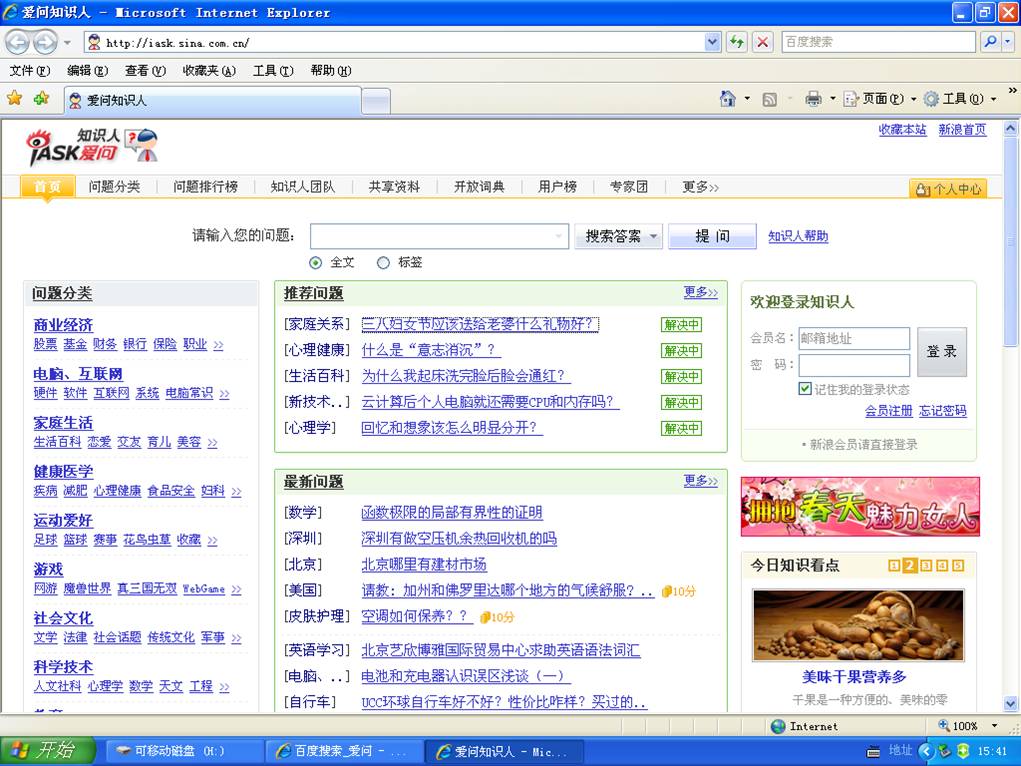
Task: Open search provider dropdown beside magnifier
Action: coord(1008,42)
